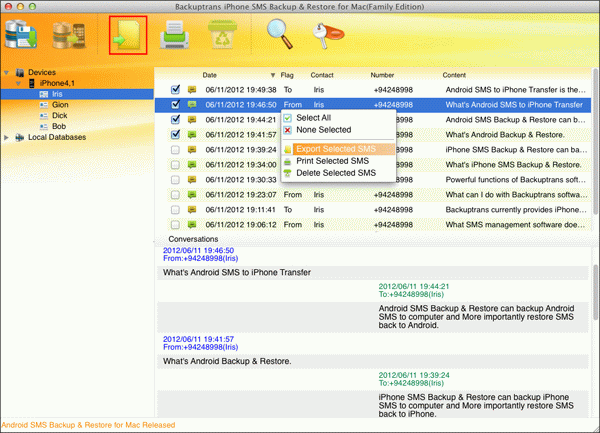Check the 19:34:00 message checkbox

tap(175, 164)
